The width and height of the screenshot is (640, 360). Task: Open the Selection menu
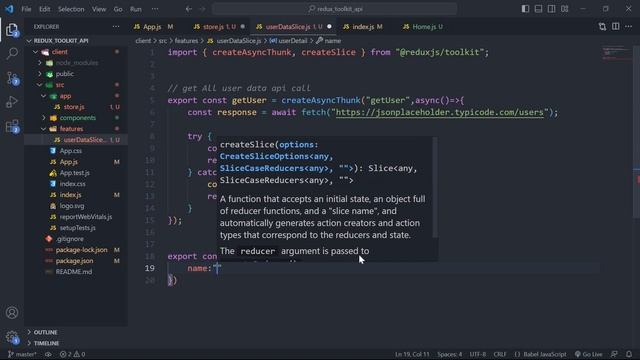coord(71,9)
